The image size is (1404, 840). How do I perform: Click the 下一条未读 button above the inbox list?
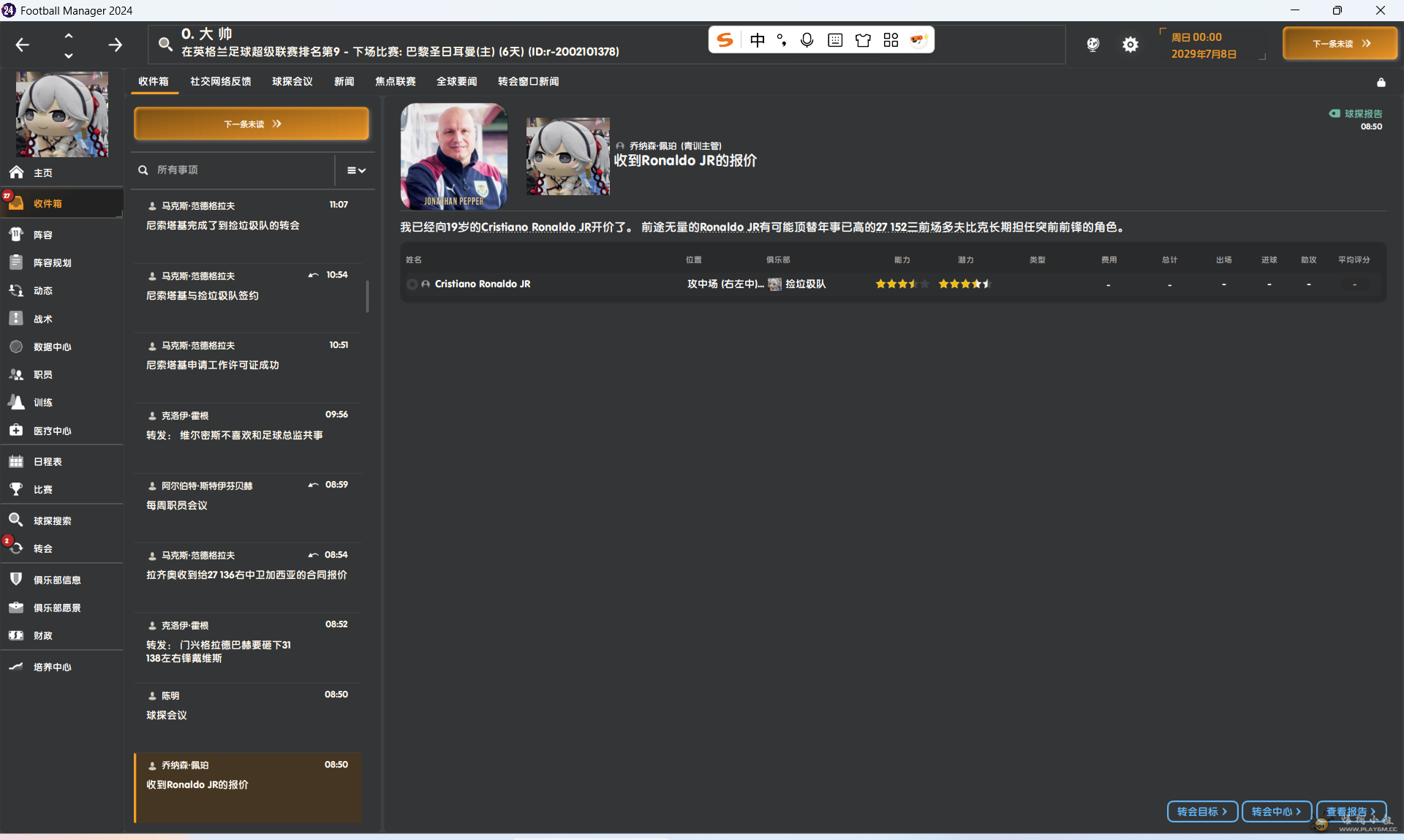click(x=251, y=124)
